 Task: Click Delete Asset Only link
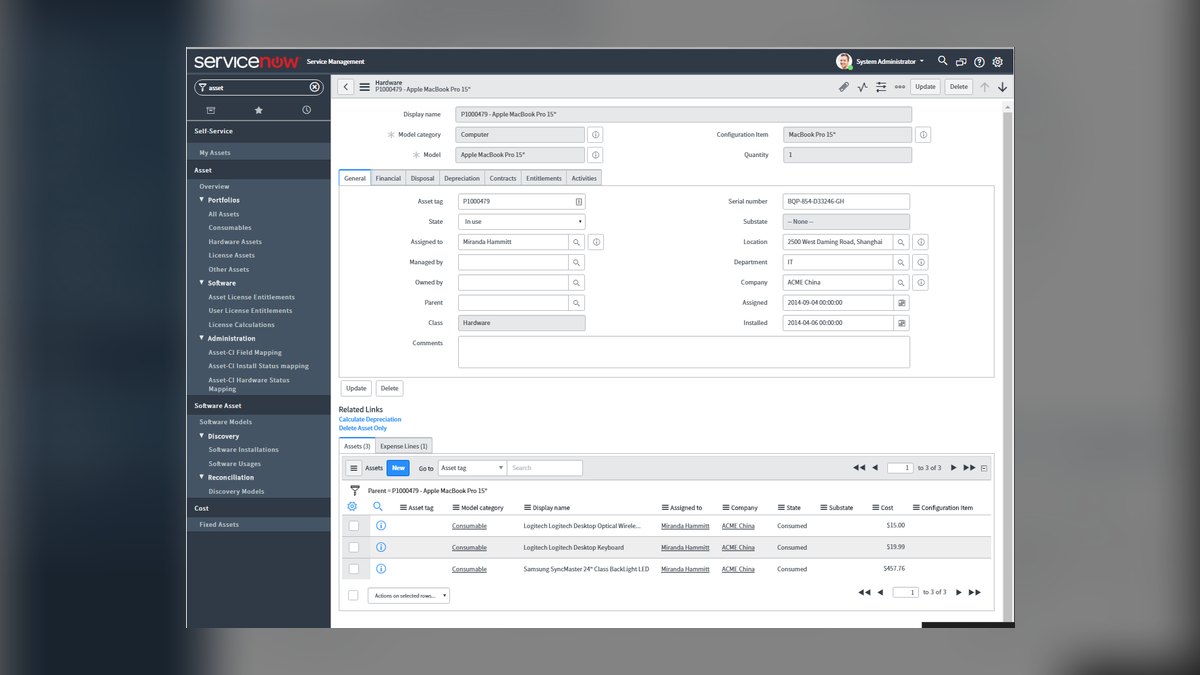coord(363,428)
